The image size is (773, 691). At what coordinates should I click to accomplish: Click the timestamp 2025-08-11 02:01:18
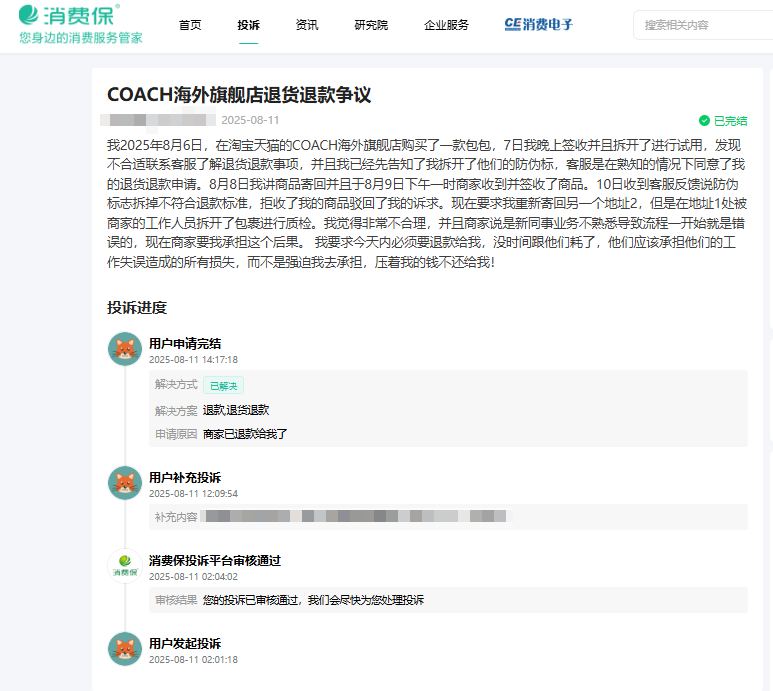coord(193,660)
